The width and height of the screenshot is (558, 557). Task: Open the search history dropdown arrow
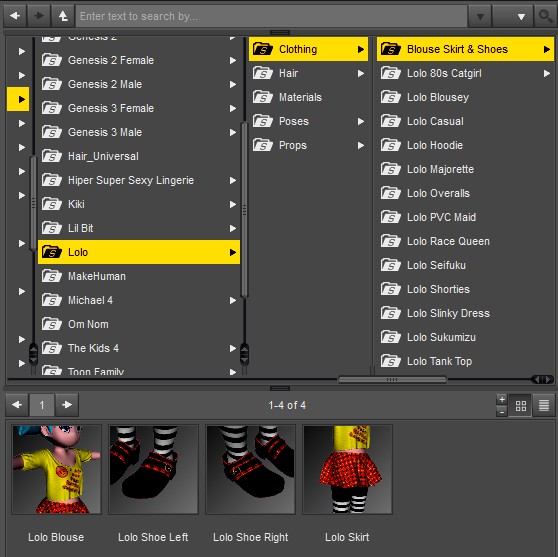[x=480, y=16]
